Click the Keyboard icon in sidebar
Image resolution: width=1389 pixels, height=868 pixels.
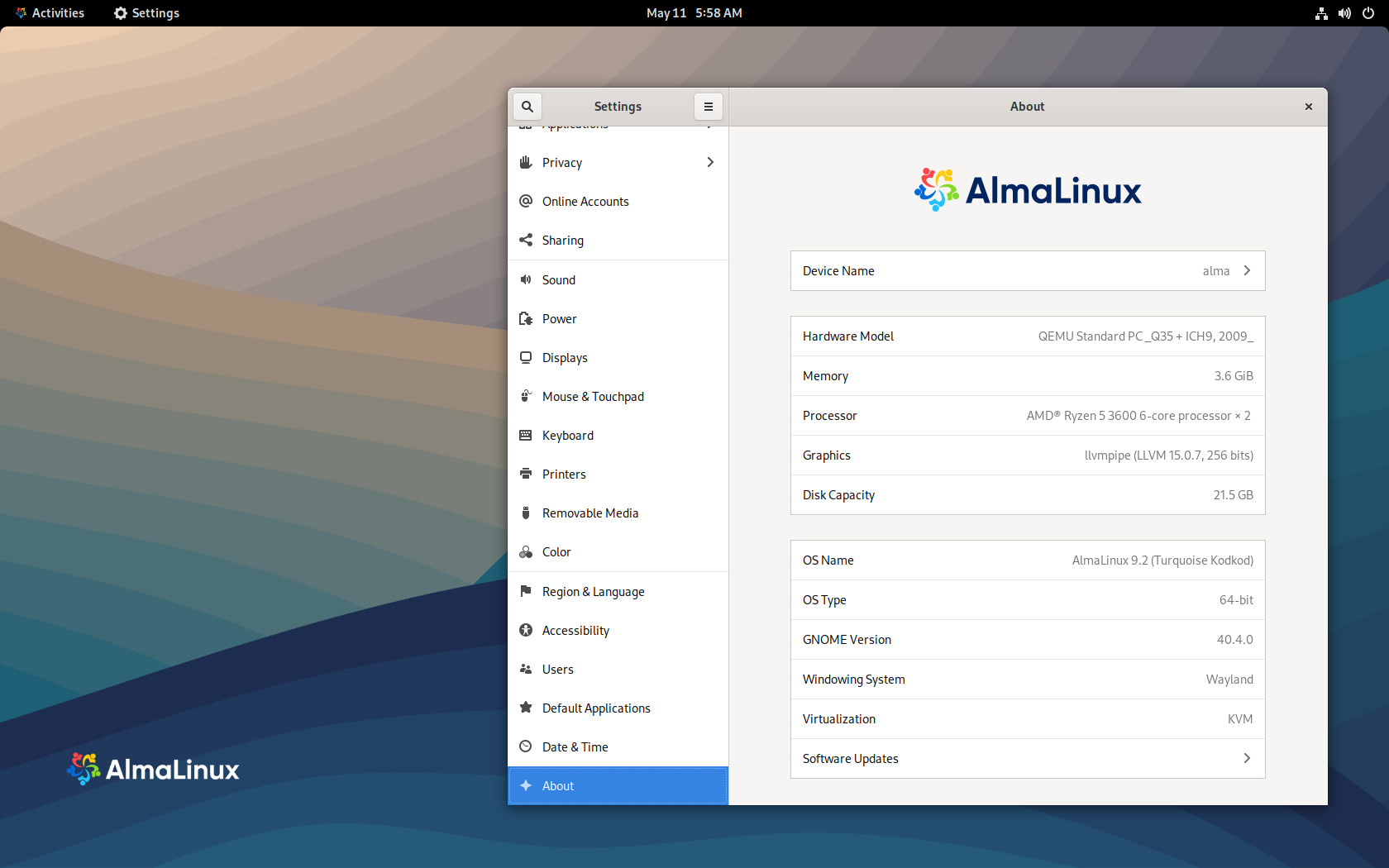click(526, 435)
